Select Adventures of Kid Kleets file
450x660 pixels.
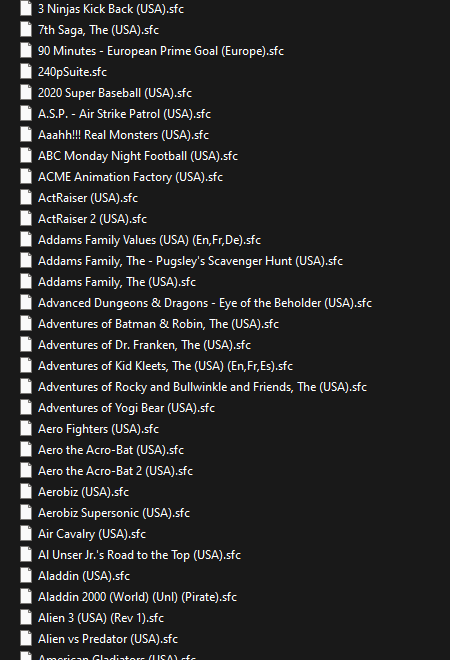[165, 366]
